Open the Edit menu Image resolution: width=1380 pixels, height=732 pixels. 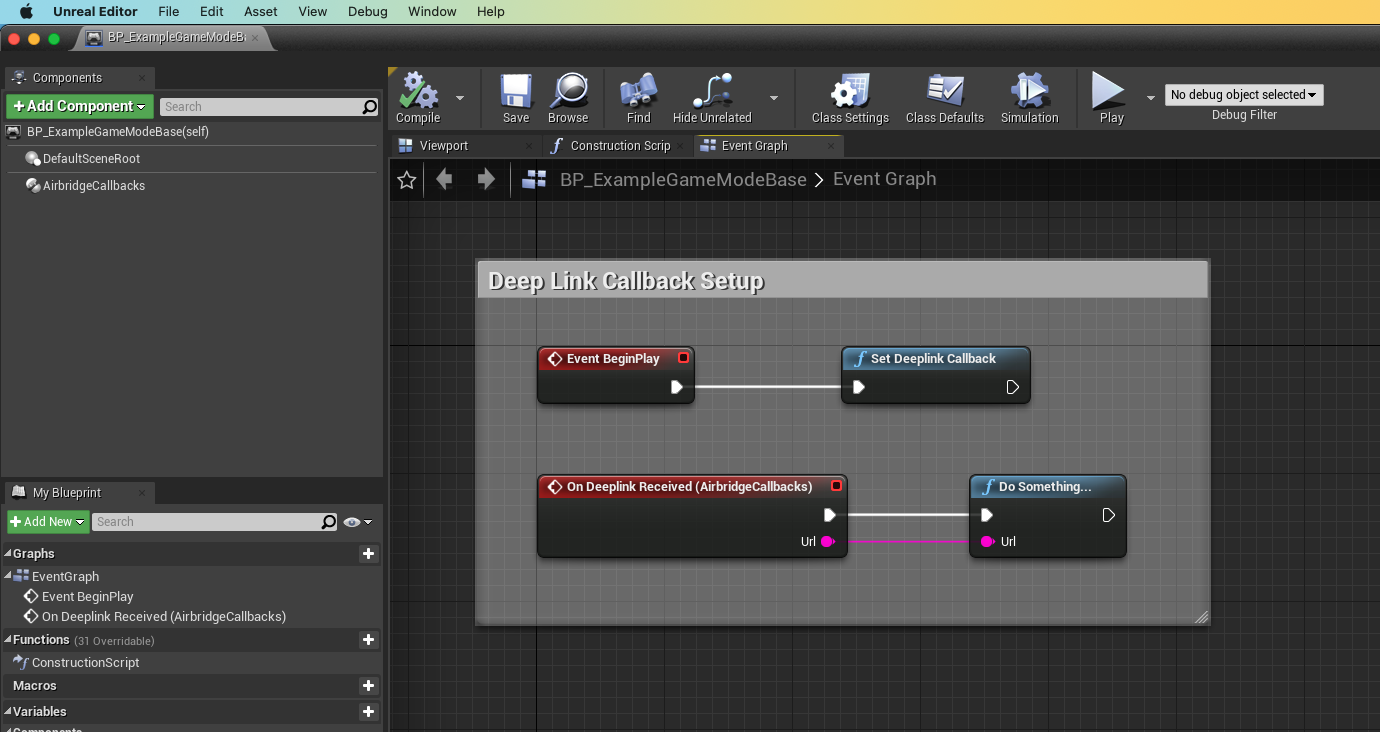[211, 12]
